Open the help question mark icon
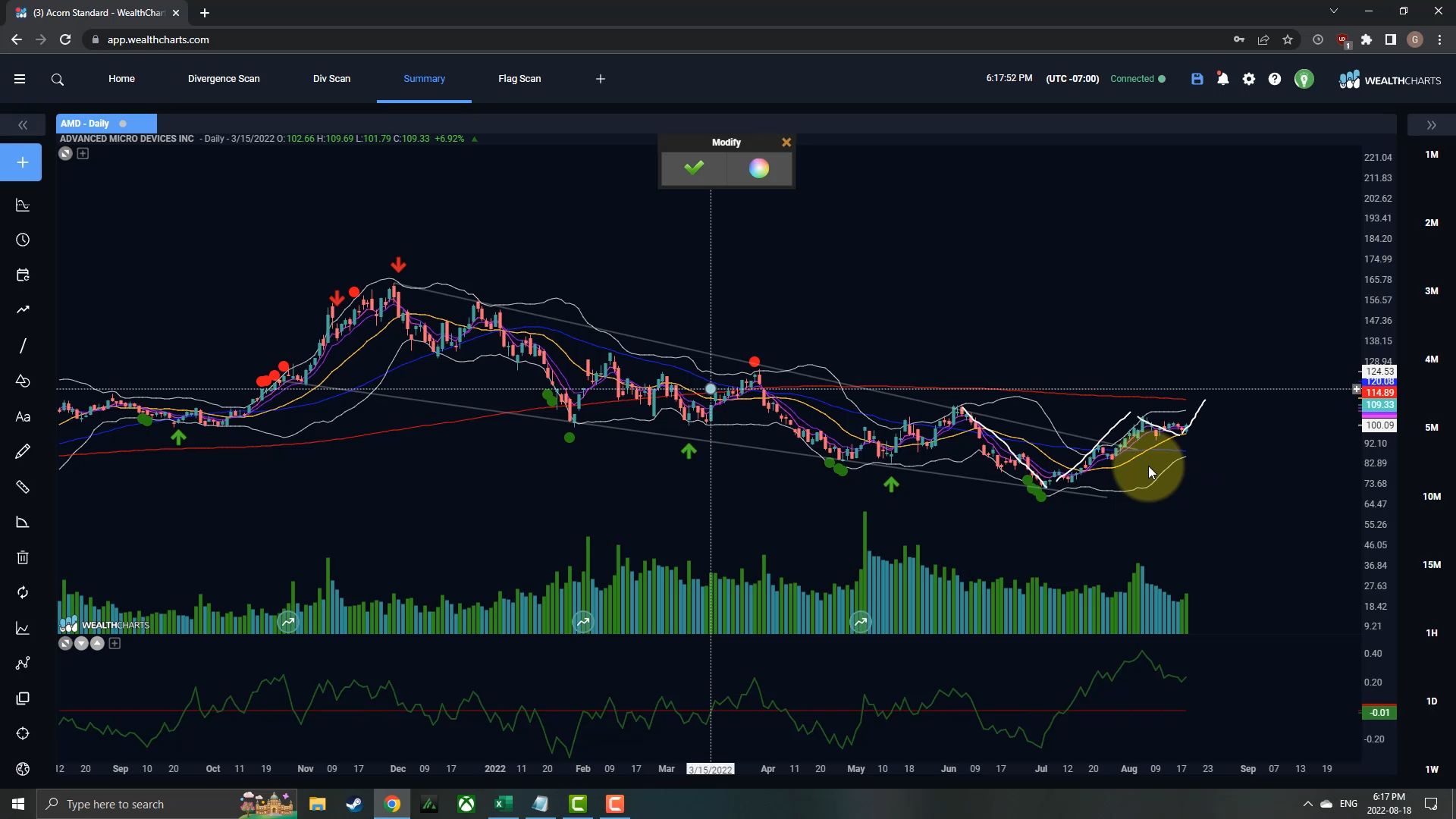This screenshot has width=1456, height=819. click(x=1275, y=79)
